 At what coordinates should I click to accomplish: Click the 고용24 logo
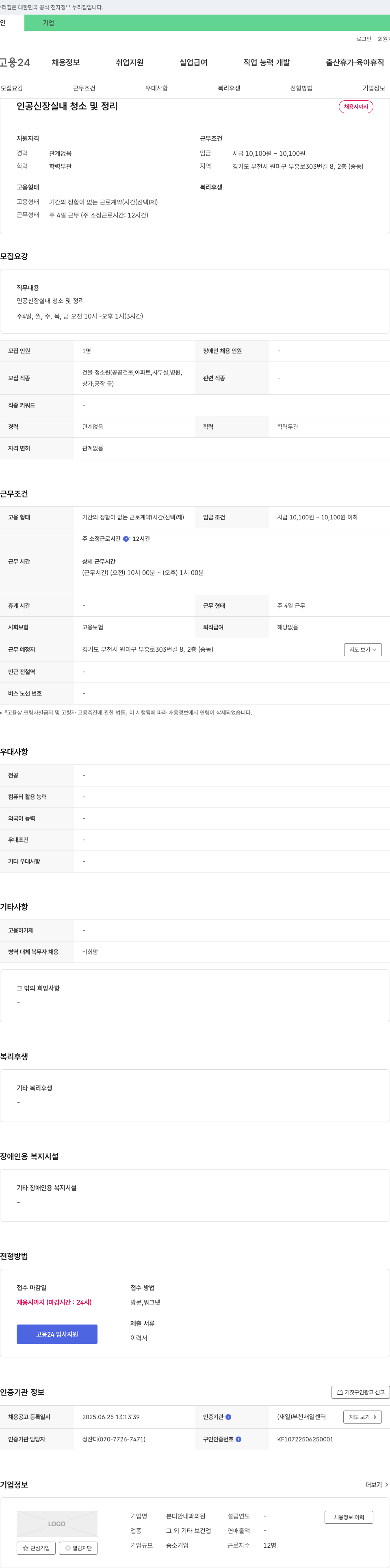[x=15, y=62]
